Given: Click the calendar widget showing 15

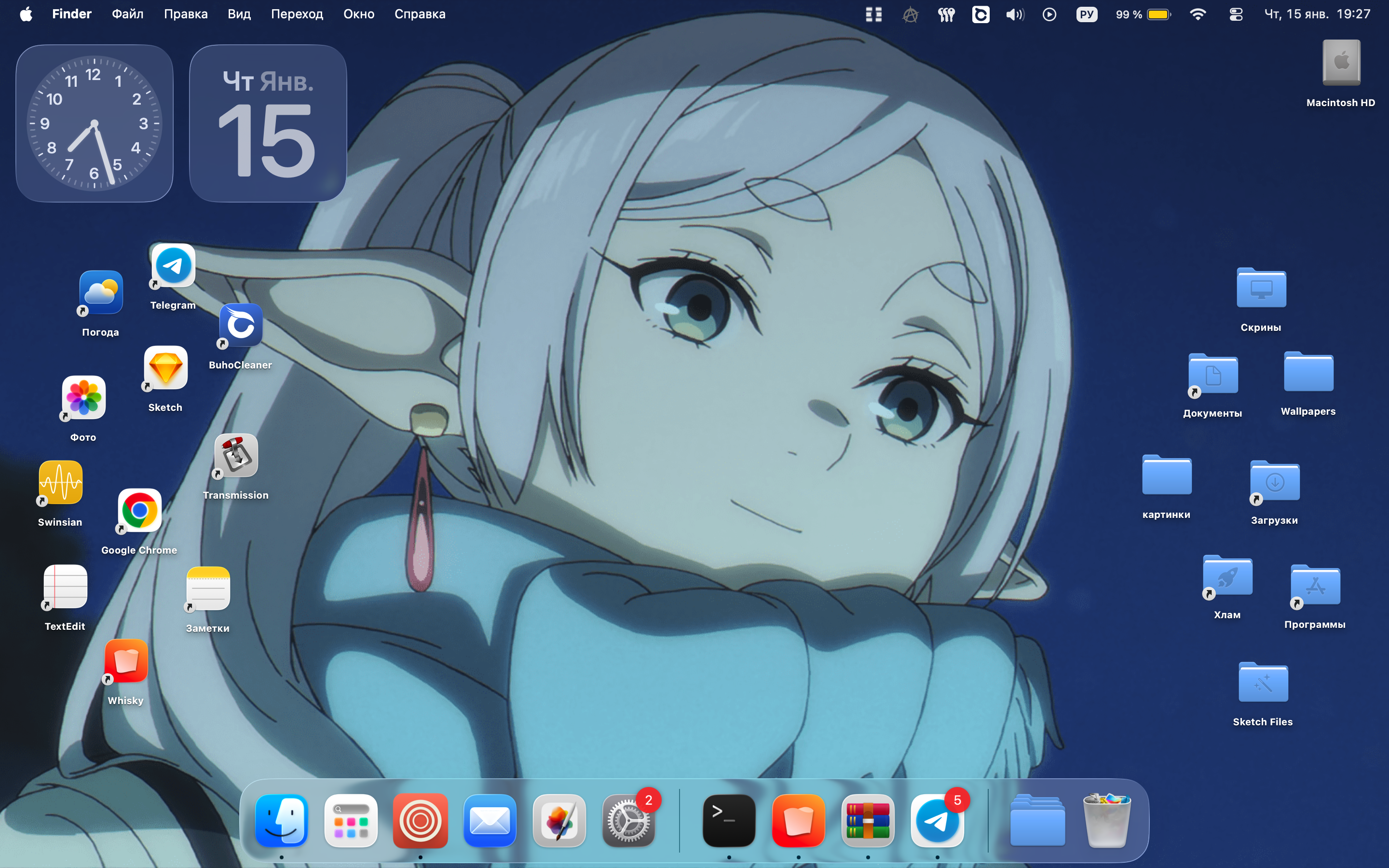Looking at the screenshot, I should point(268,123).
